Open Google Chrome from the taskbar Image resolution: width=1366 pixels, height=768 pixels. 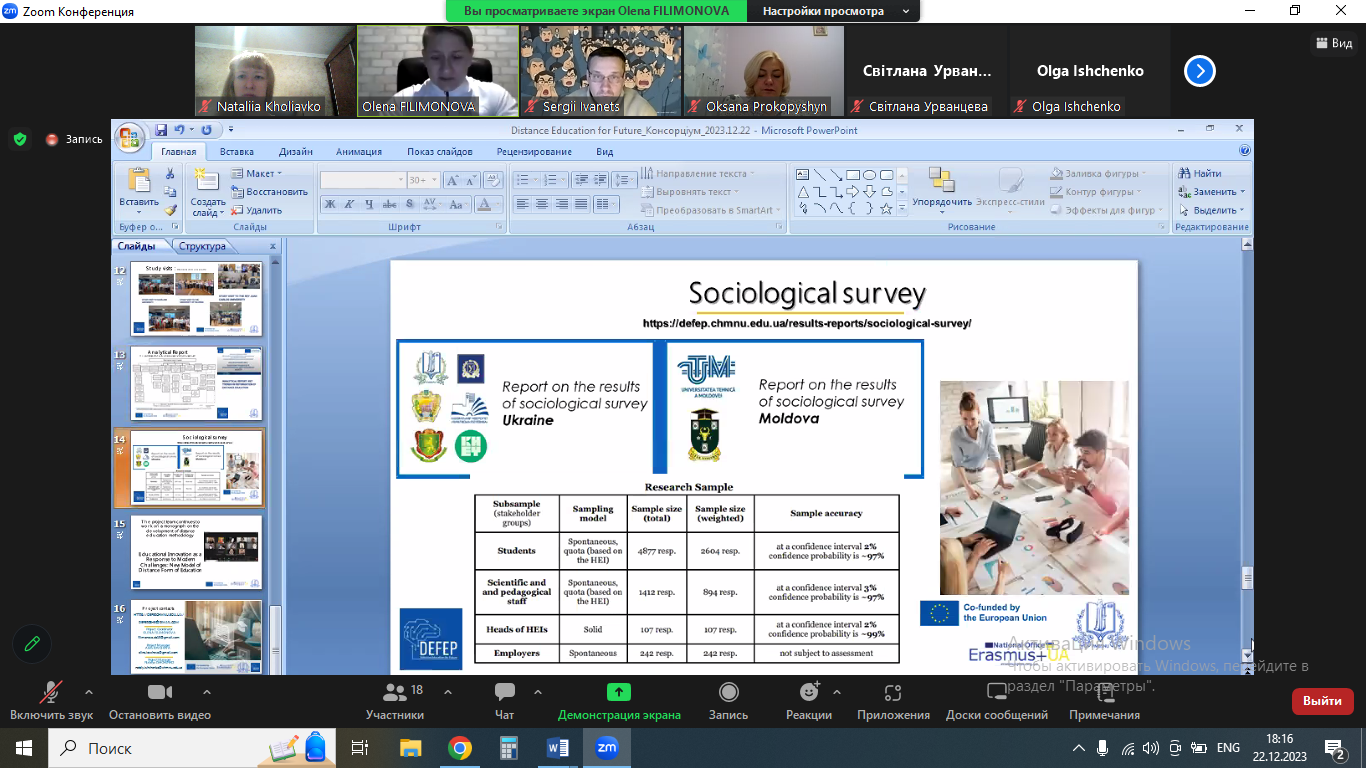pyautogui.click(x=459, y=747)
